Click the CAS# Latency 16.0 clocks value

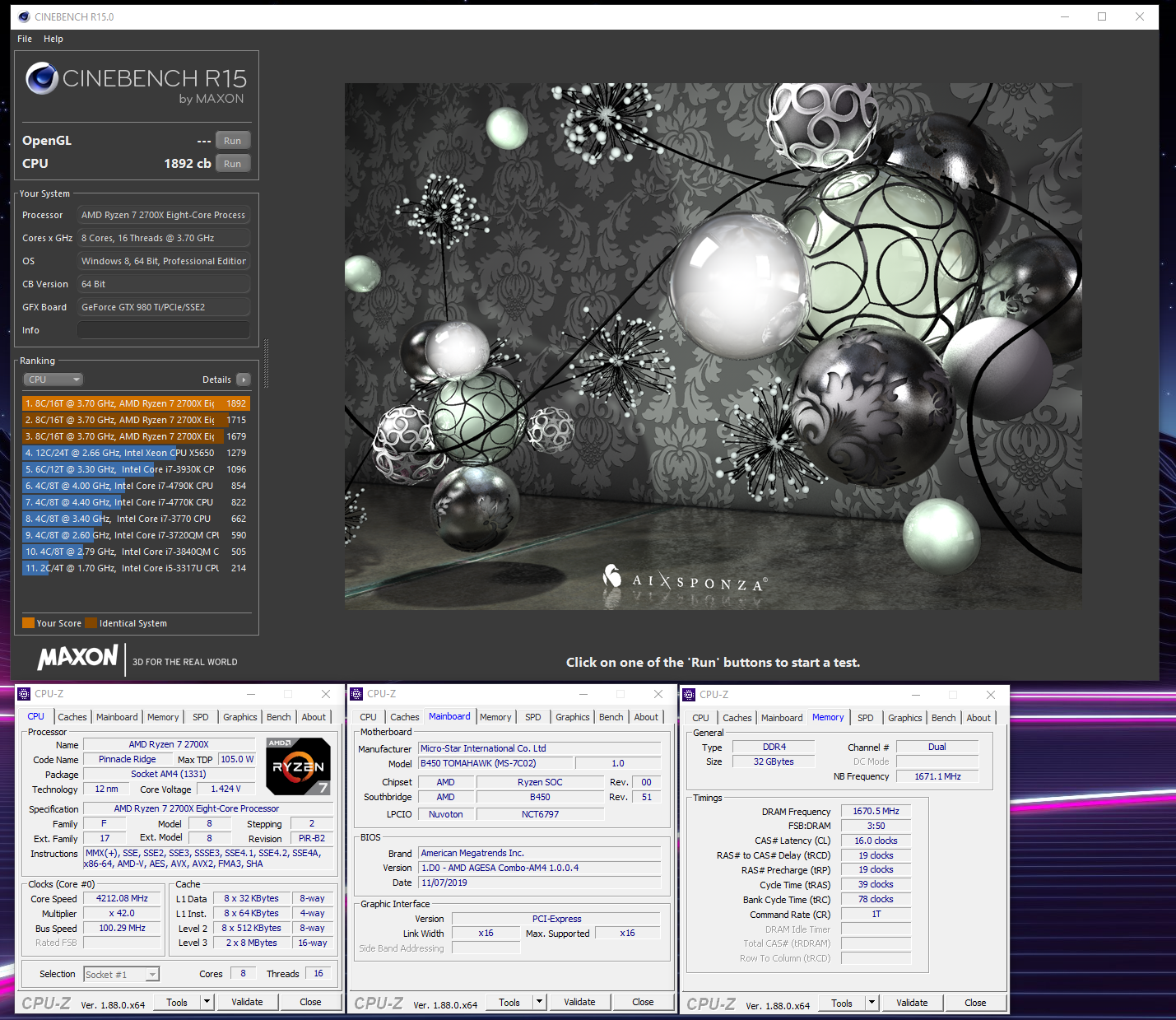click(876, 841)
